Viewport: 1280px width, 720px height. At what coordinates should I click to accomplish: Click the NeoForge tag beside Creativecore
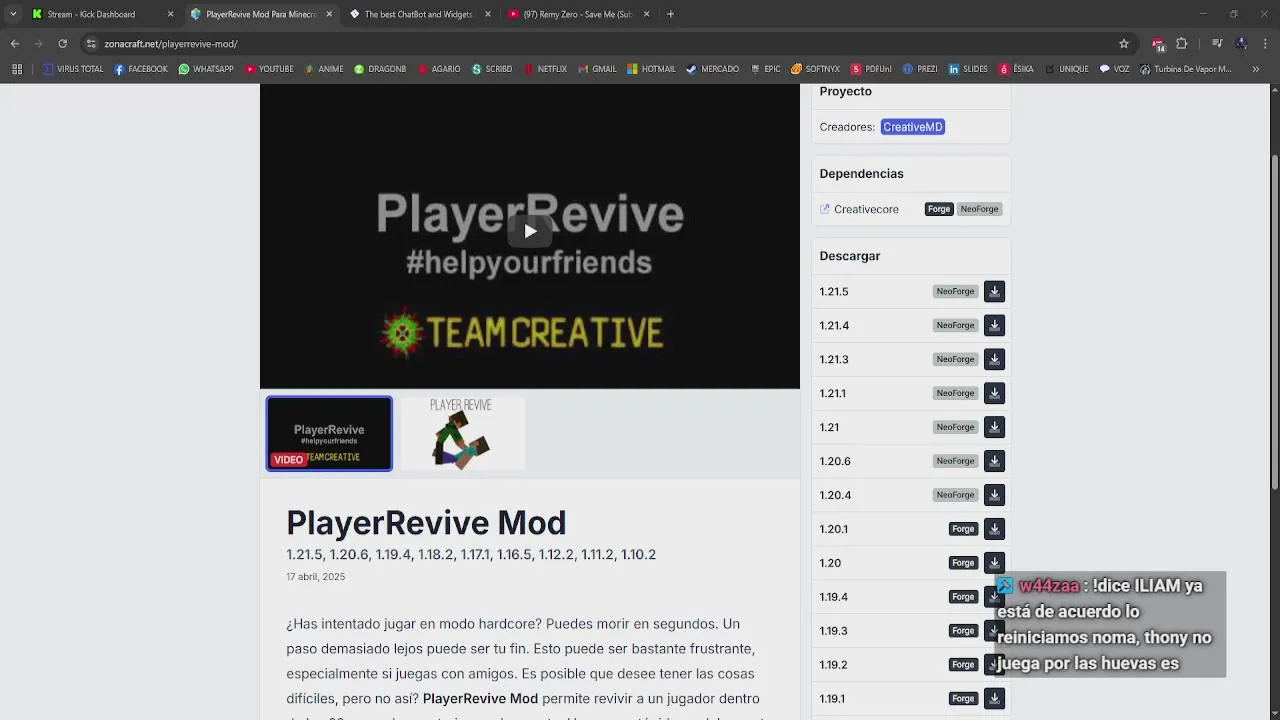(x=979, y=209)
